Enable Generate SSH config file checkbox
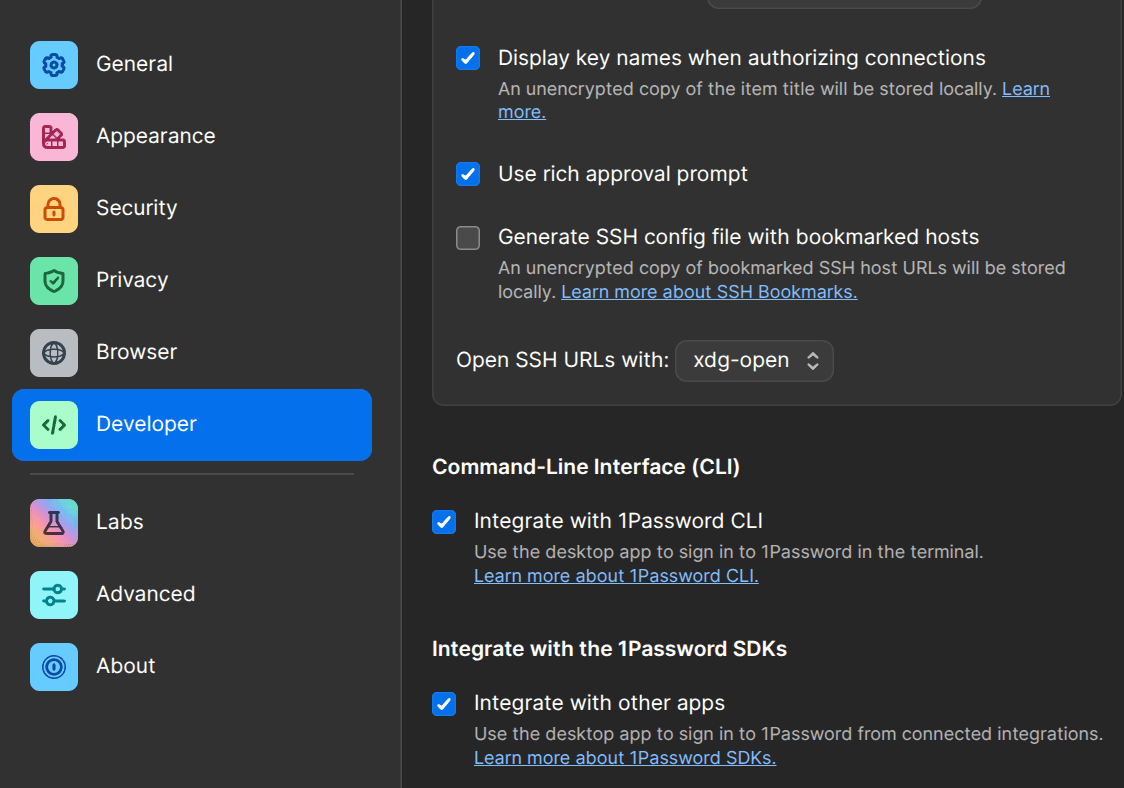Viewport: 1124px width, 788px height. pos(468,237)
